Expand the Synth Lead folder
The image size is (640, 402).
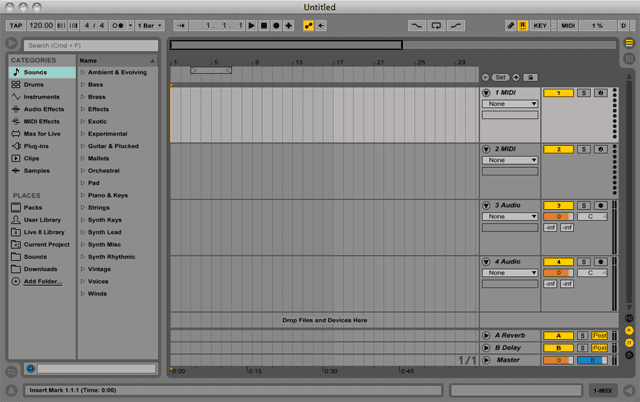click(x=82, y=232)
